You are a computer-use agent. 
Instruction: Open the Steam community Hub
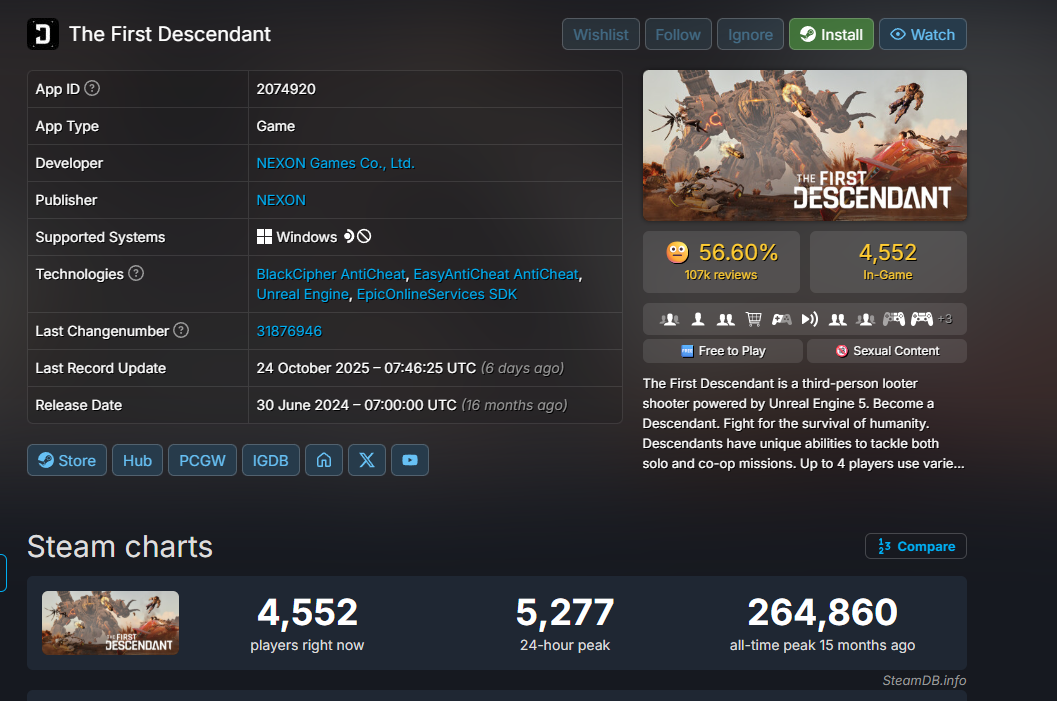tap(138, 460)
